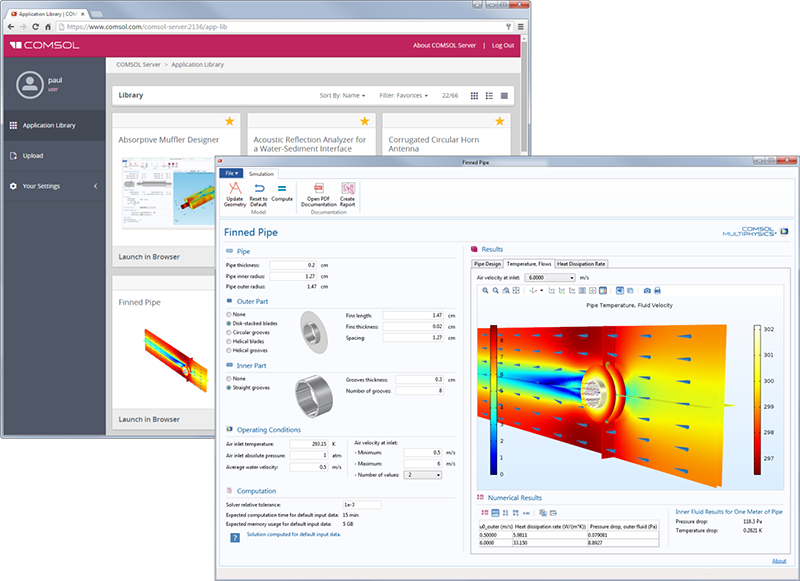Launch Absorptive Muffler Designer in browser
This screenshot has width=800, height=581.
[x=149, y=257]
